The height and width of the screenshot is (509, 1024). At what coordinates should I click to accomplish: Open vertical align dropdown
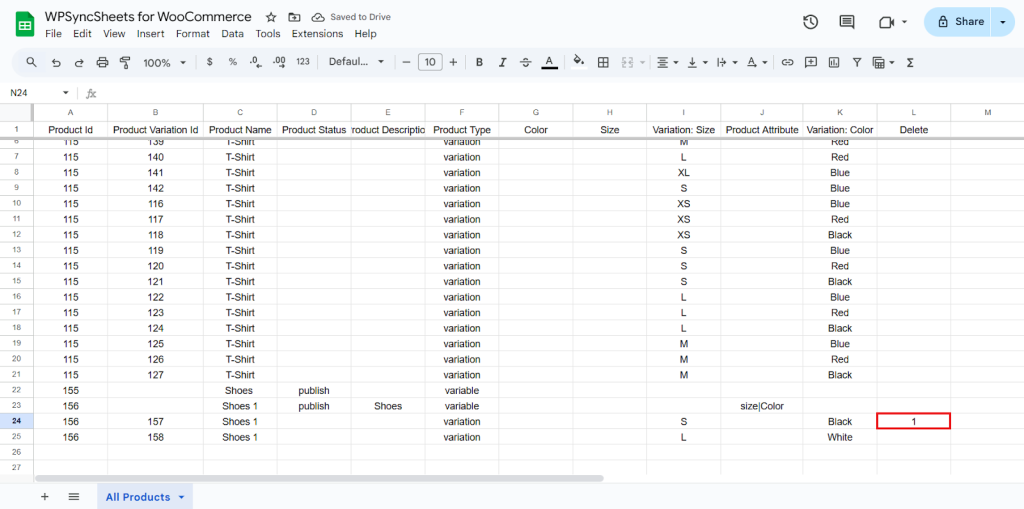(x=697, y=62)
